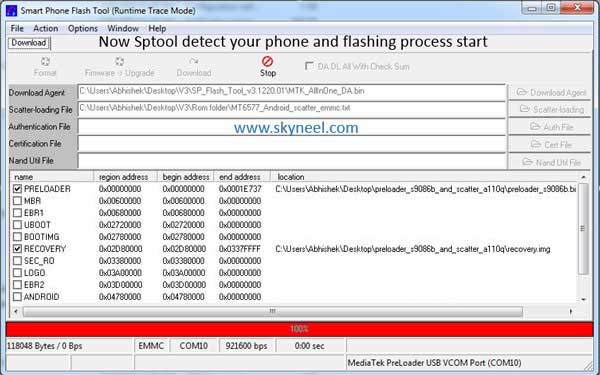Screen dimensions: 600x375
Task: Check the EBR1 checkbox
Action: coord(17,213)
